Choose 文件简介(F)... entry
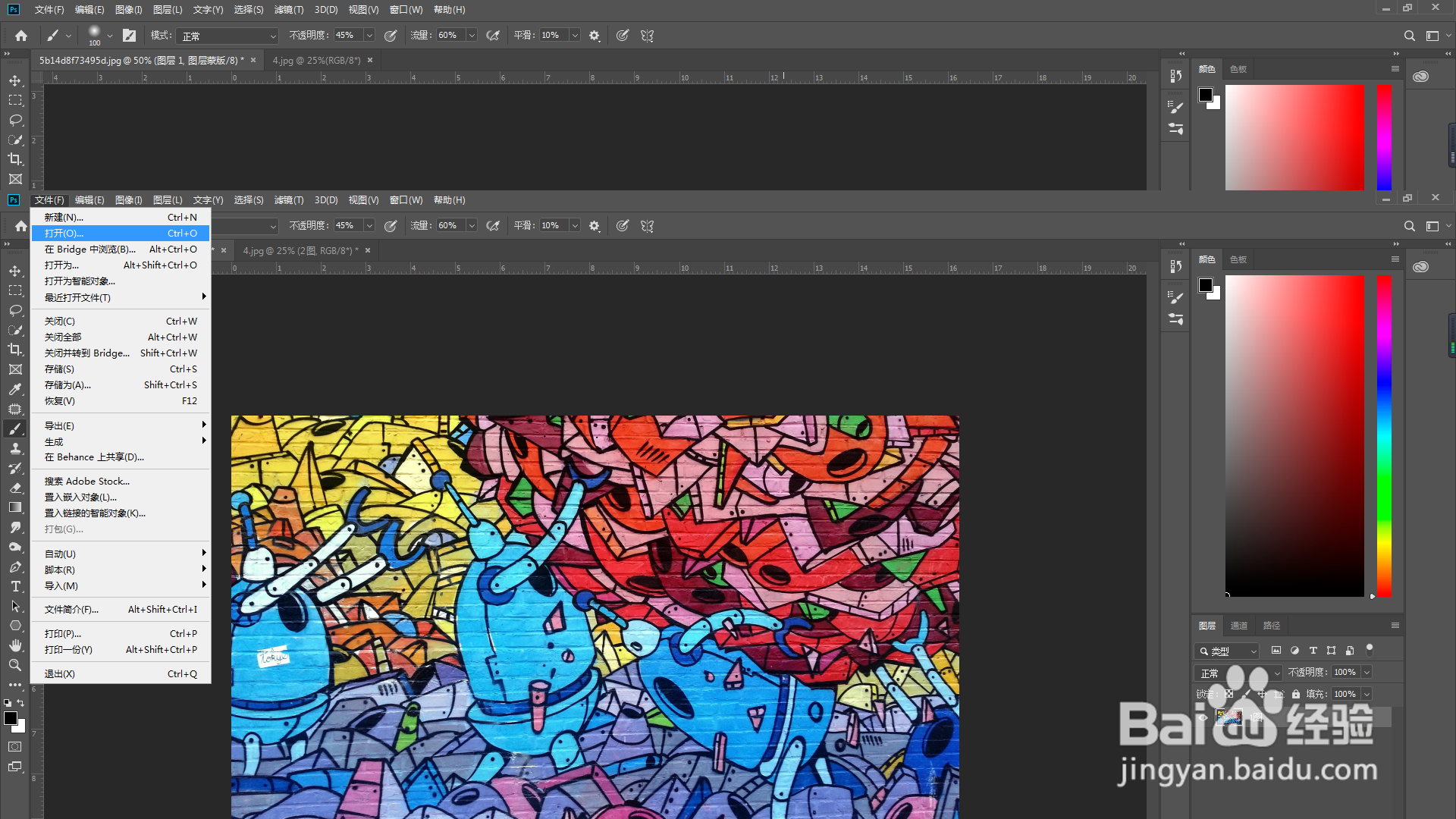The image size is (1456, 819). [x=121, y=610]
